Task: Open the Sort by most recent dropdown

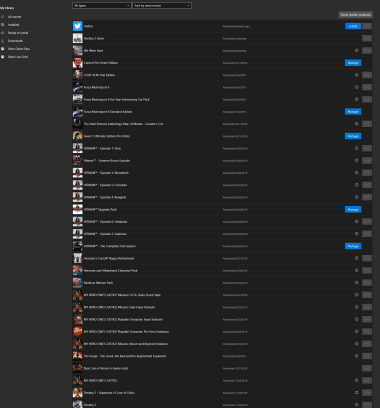Action: coord(162,5)
